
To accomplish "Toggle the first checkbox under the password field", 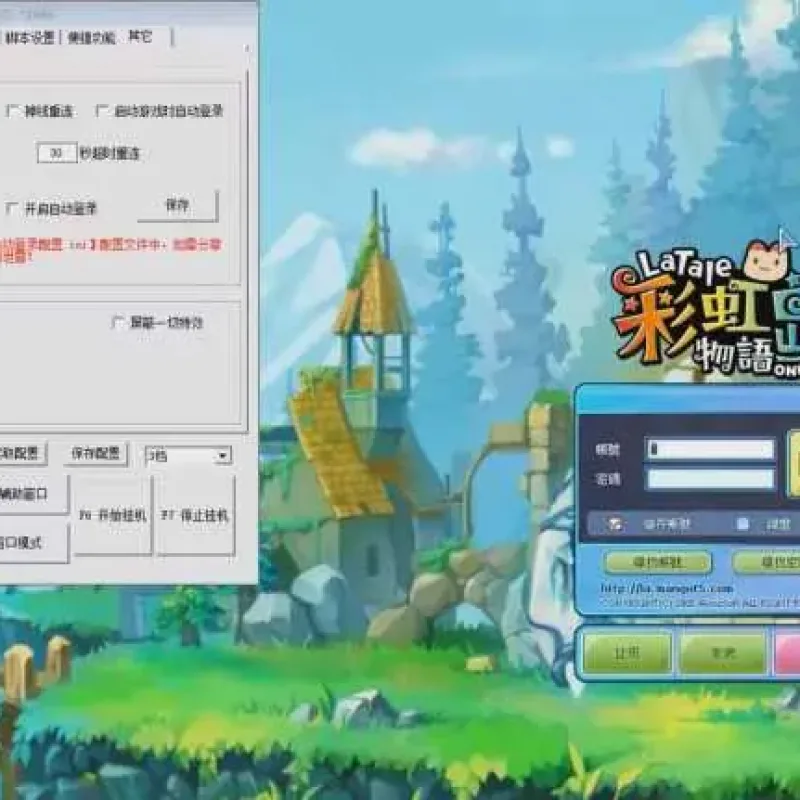I will (x=615, y=524).
